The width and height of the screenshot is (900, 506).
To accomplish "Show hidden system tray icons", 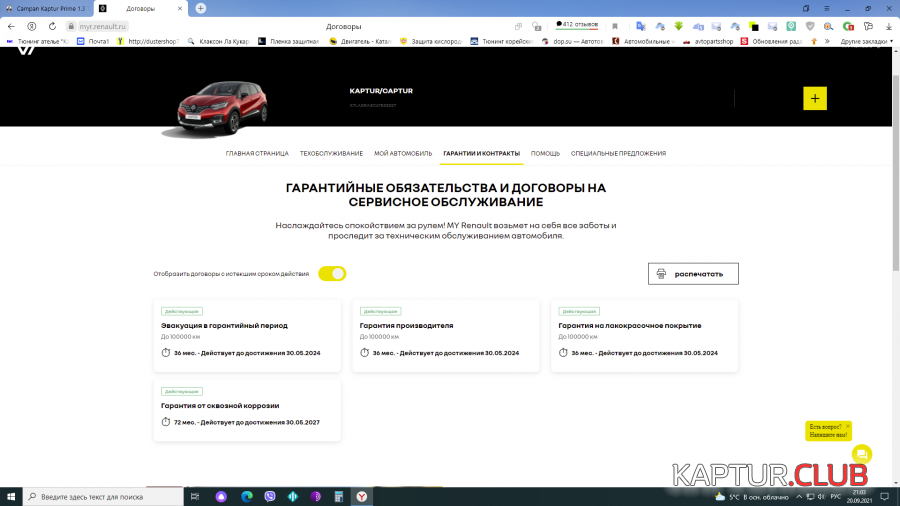I will 799,497.
